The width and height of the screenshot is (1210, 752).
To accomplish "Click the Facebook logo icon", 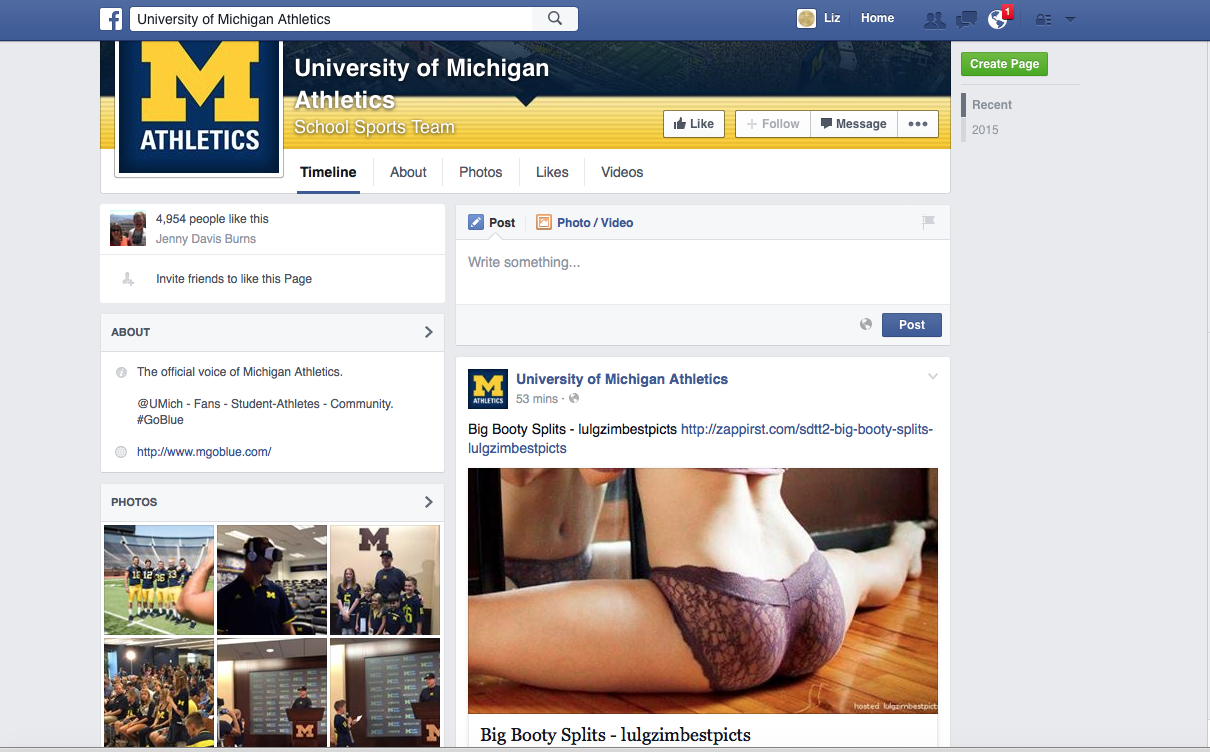I will 111,19.
